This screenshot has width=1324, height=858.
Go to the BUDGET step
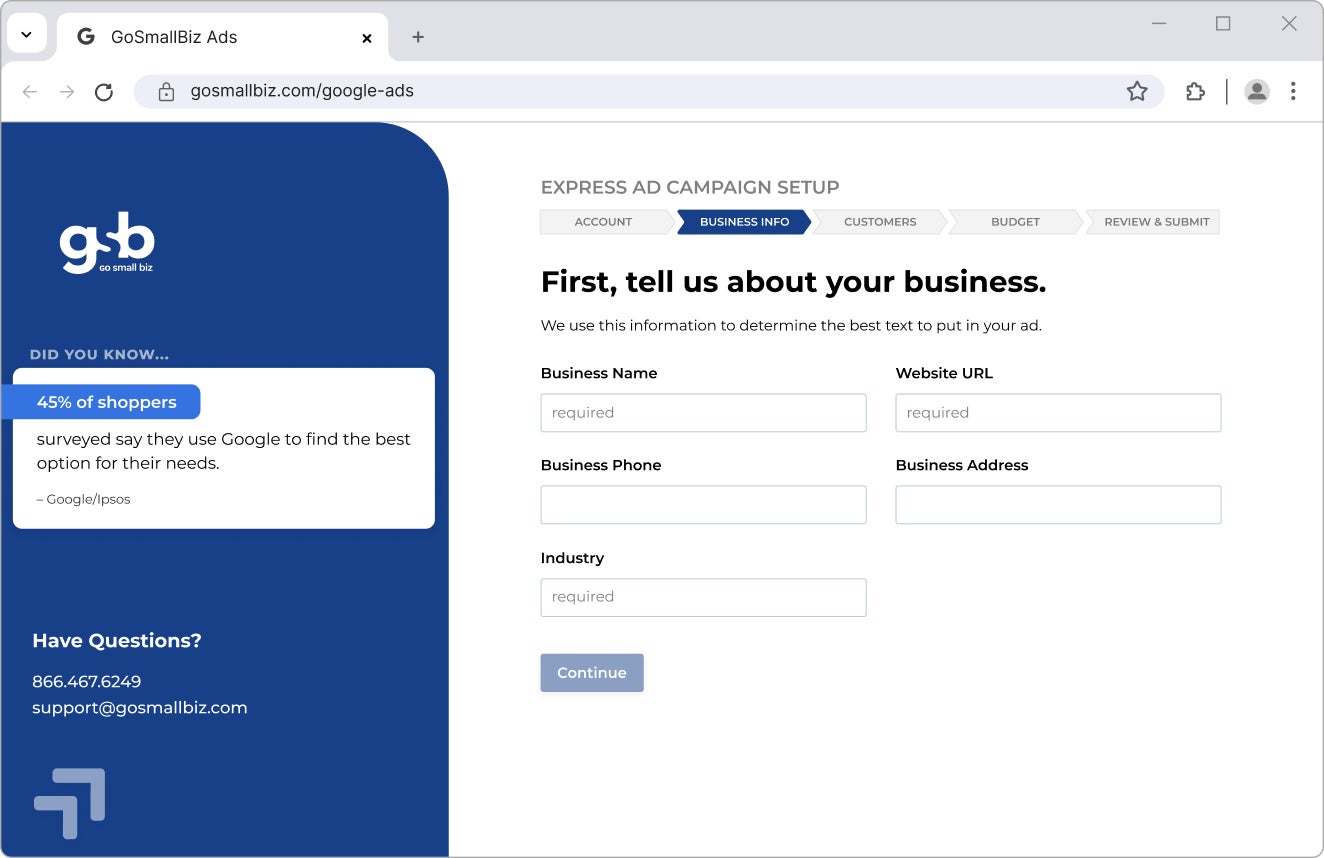tap(1016, 222)
